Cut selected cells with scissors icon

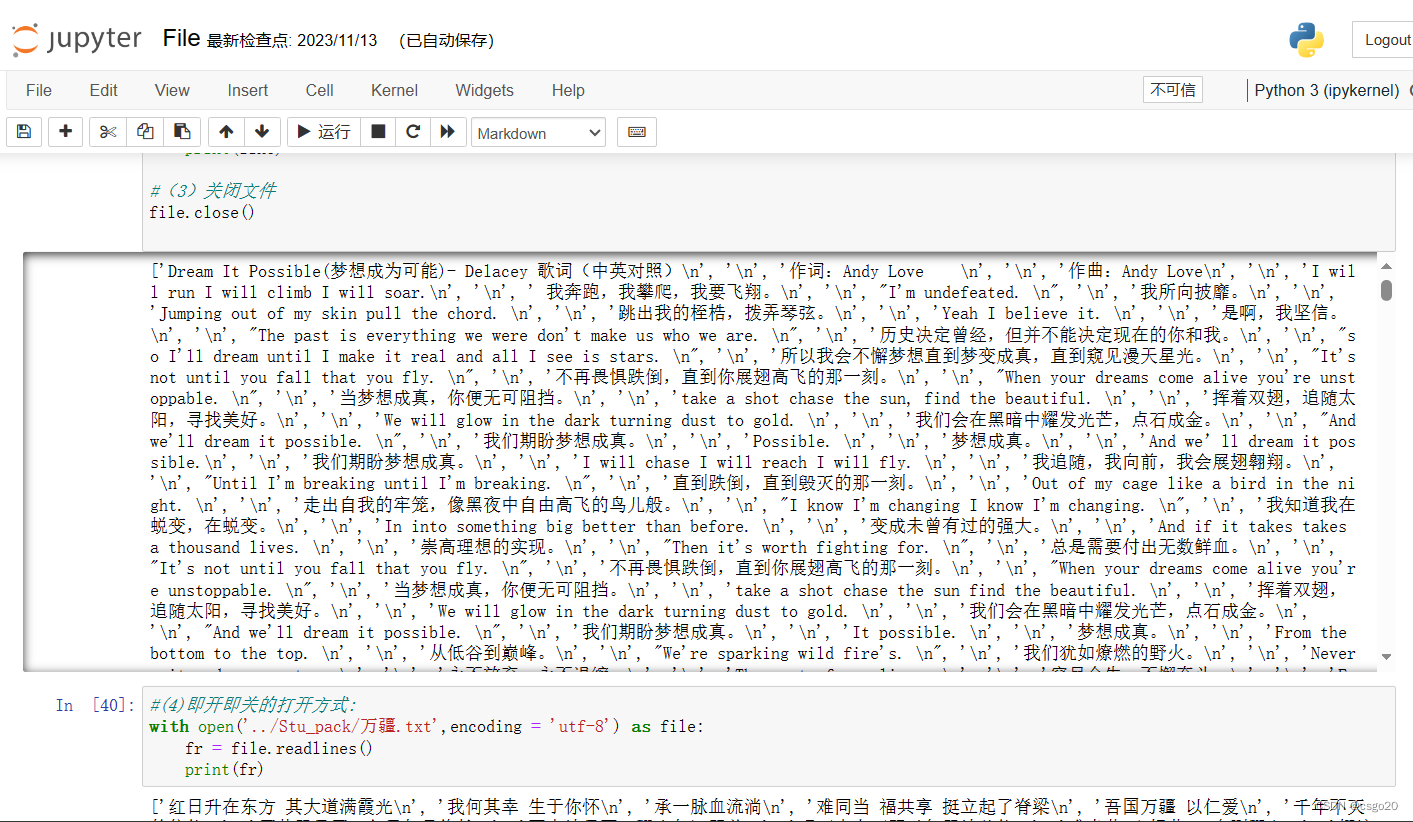(109, 132)
